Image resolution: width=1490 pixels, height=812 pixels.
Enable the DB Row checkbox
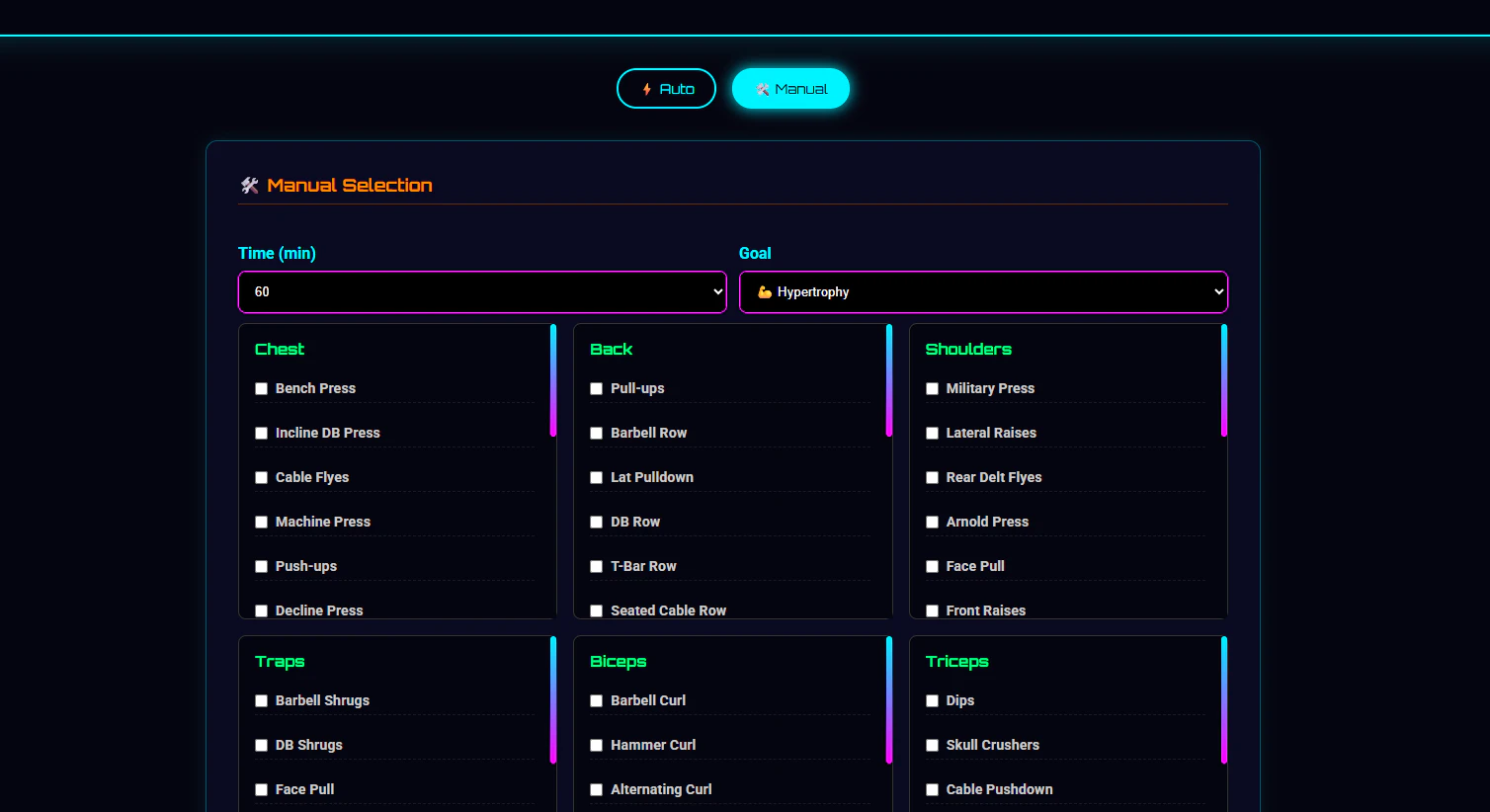point(597,523)
